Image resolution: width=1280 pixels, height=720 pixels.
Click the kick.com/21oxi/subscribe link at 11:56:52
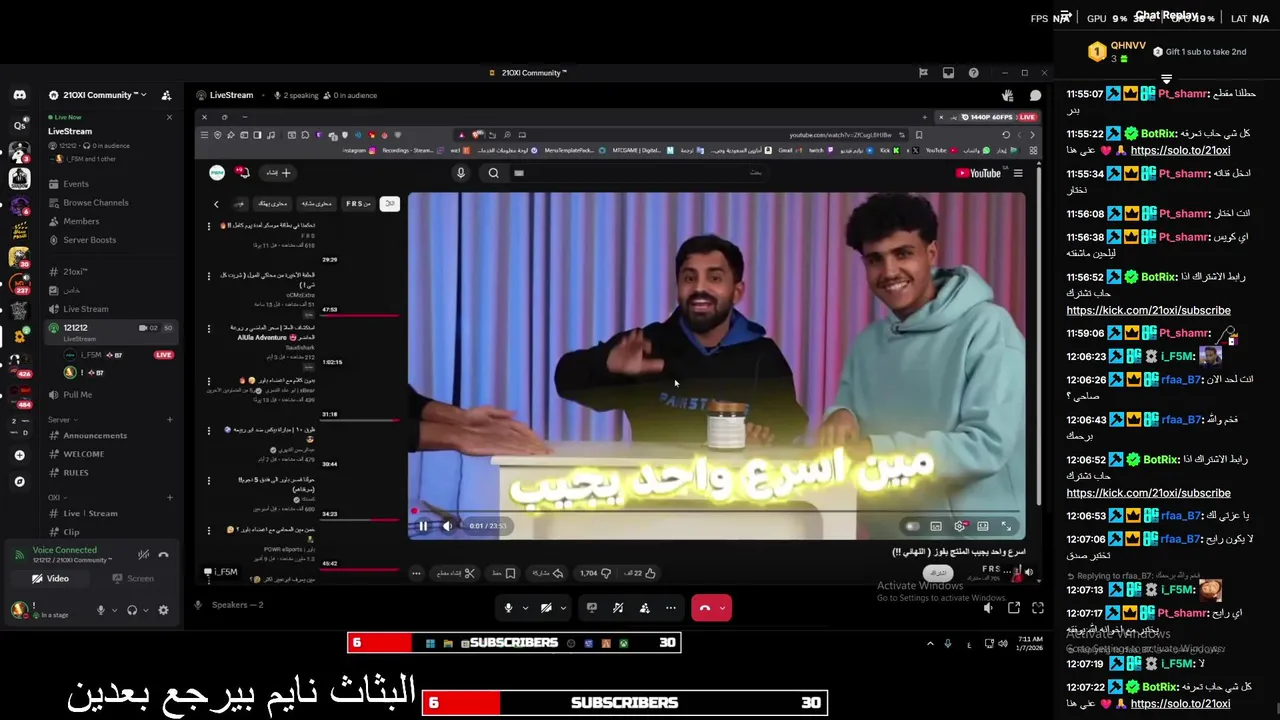coord(1148,310)
